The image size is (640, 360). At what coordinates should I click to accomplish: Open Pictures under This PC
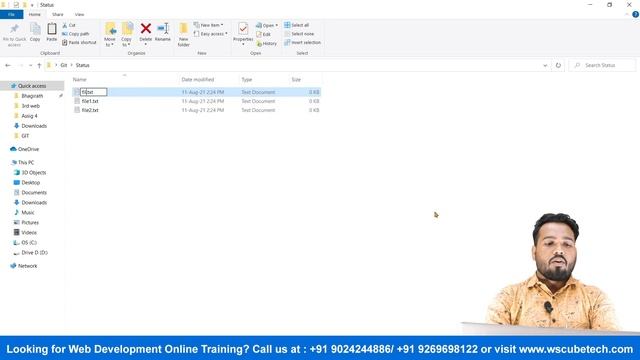(x=30, y=223)
